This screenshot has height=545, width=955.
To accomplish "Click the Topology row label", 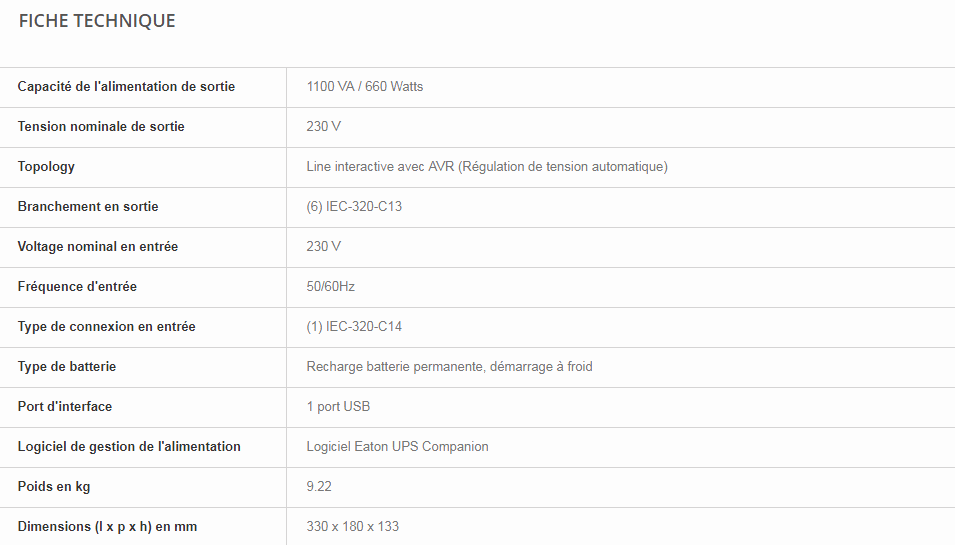I will (x=46, y=167).
